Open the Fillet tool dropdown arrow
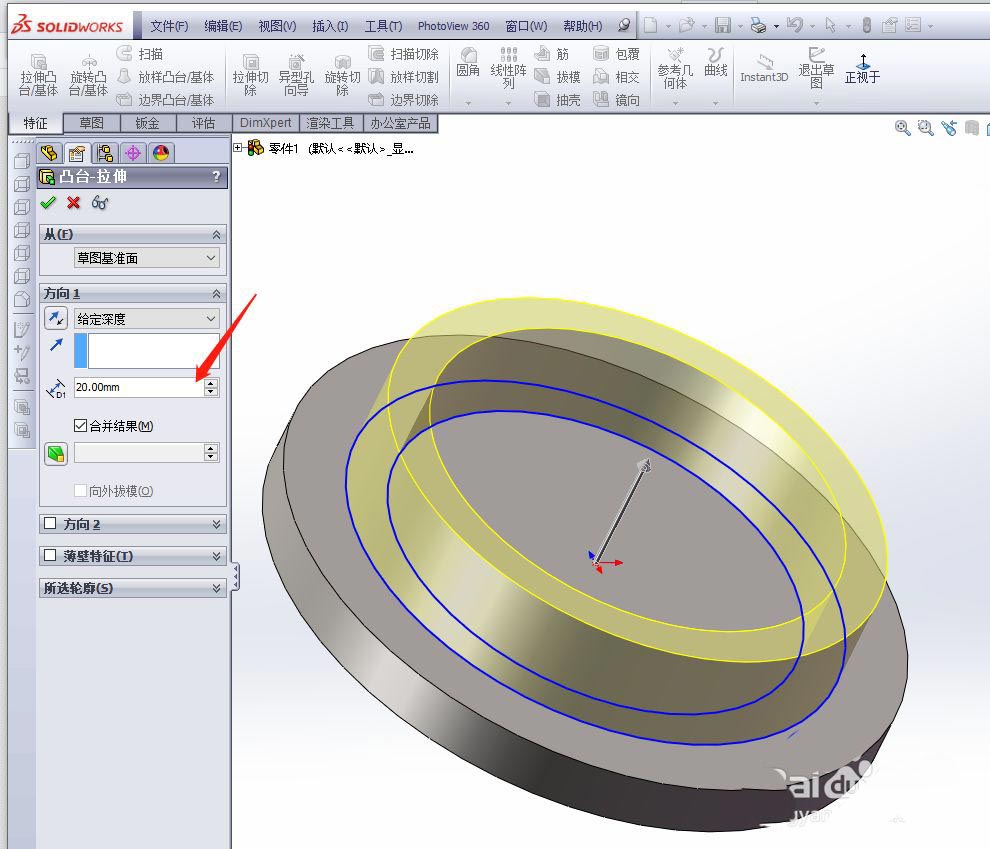Image resolution: width=990 pixels, height=849 pixels. pos(468,102)
